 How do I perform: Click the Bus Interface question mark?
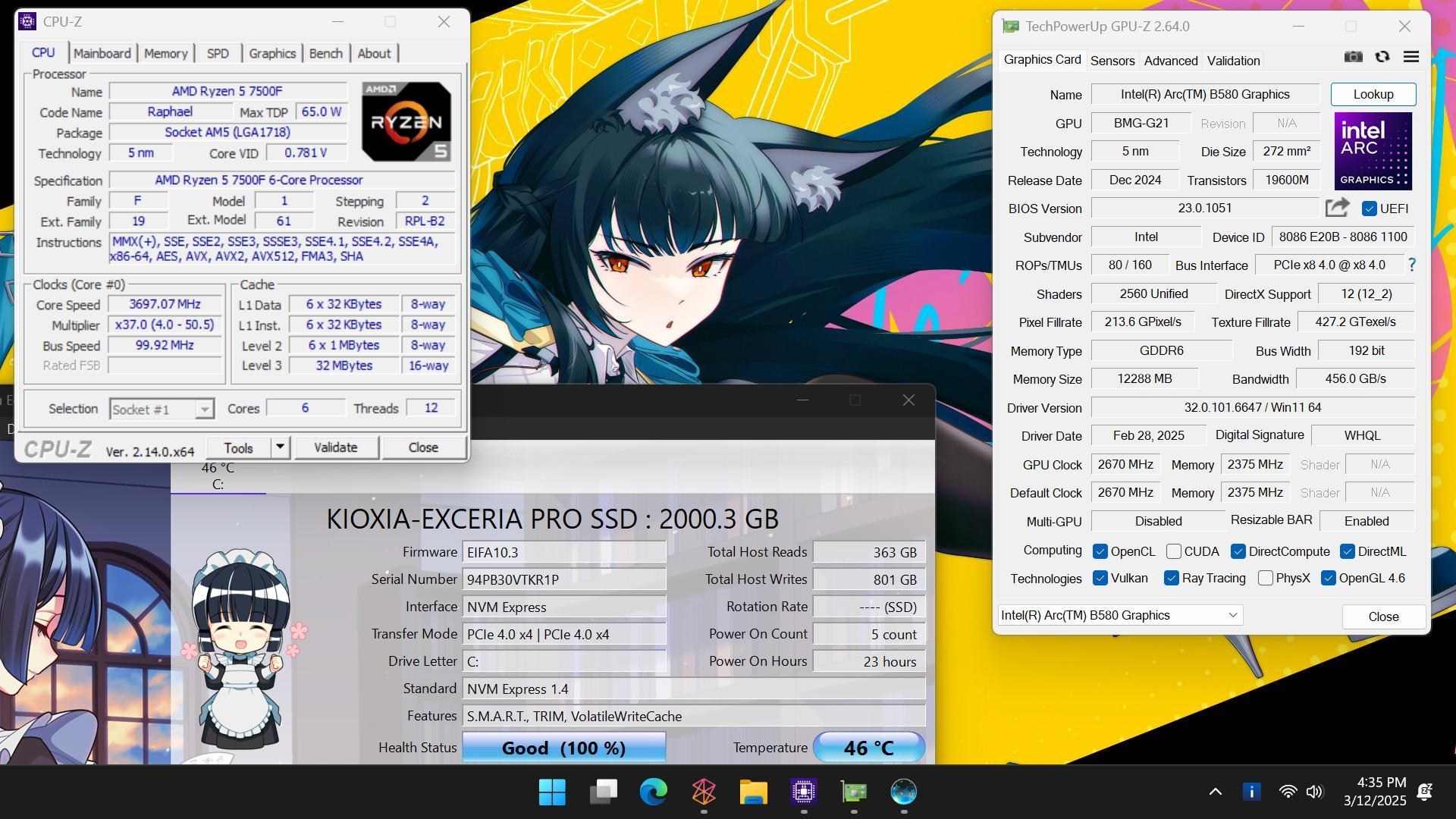click(1411, 265)
